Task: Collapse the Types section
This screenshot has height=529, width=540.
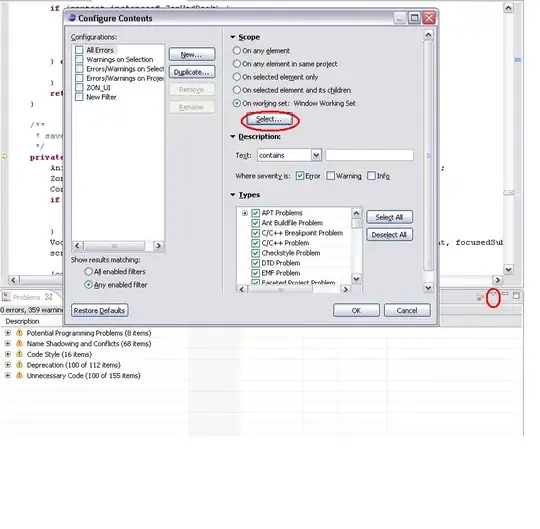Action: (233, 195)
